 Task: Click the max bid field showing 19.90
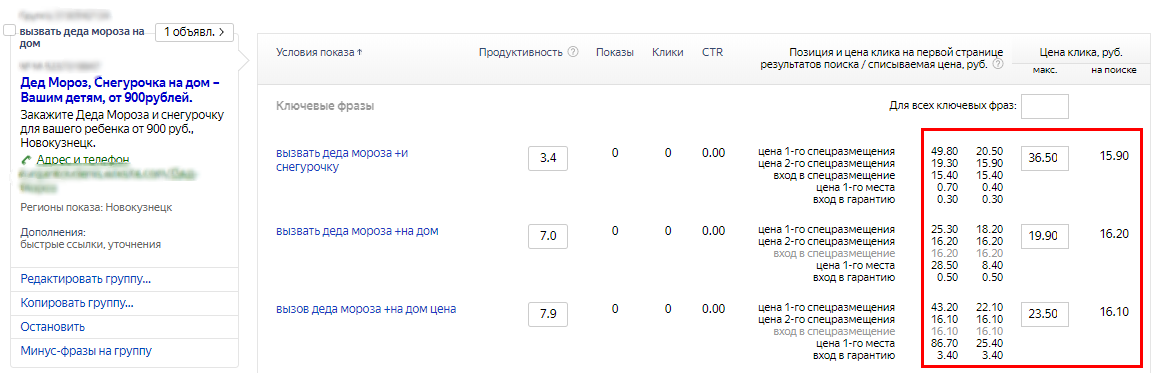(x=1045, y=236)
